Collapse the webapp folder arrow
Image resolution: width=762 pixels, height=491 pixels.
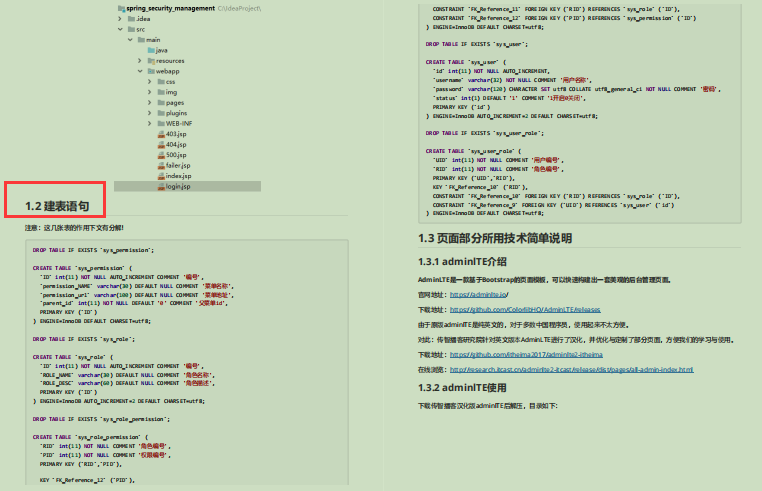[140, 71]
